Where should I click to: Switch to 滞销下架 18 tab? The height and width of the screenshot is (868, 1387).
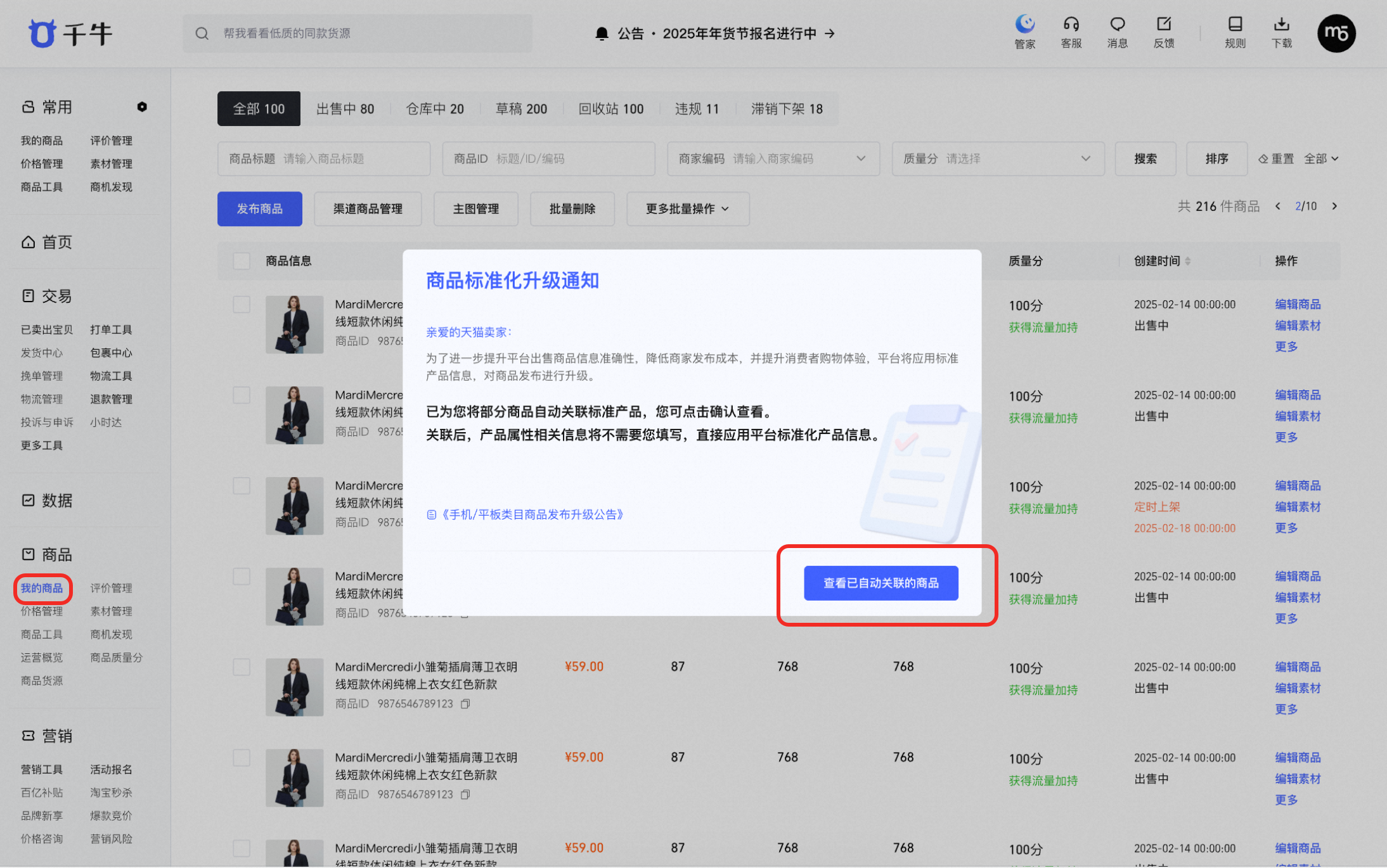787,108
